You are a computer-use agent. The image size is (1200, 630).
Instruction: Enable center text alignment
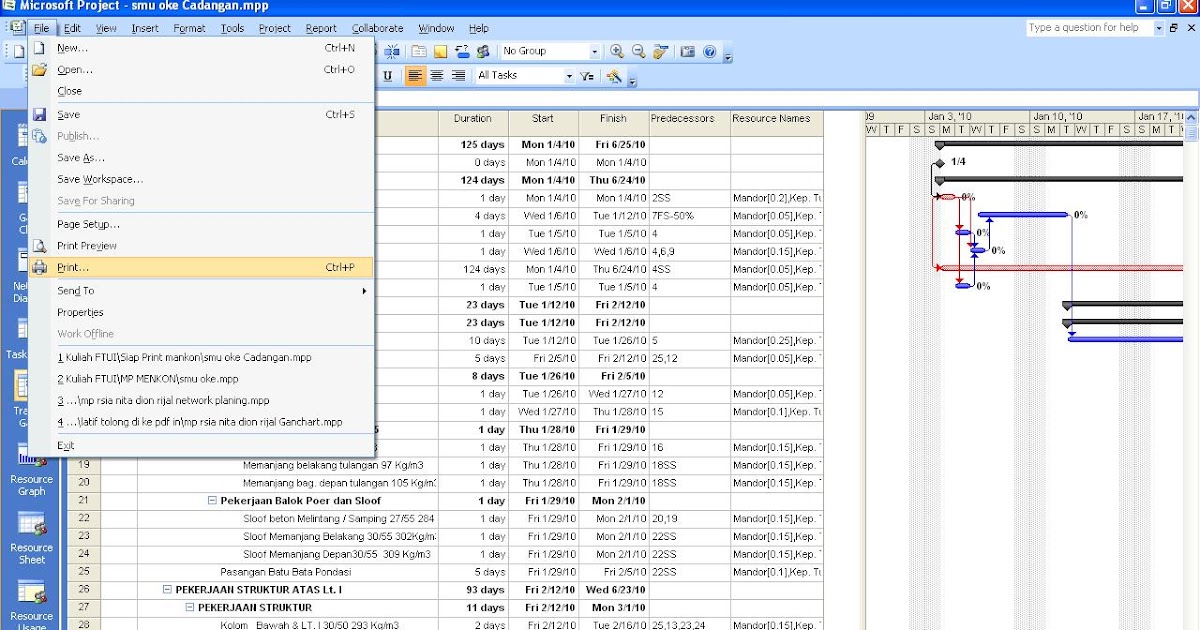click(x=435, y=75)
